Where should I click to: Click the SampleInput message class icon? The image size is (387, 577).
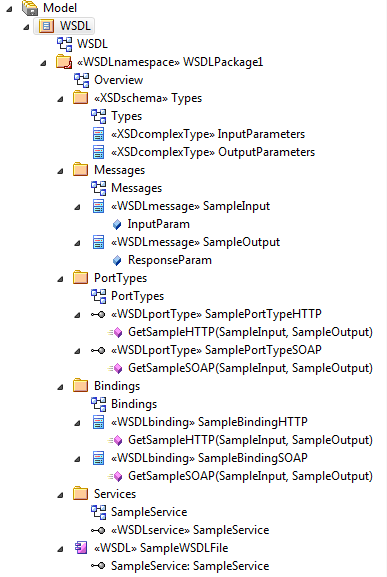98,206
